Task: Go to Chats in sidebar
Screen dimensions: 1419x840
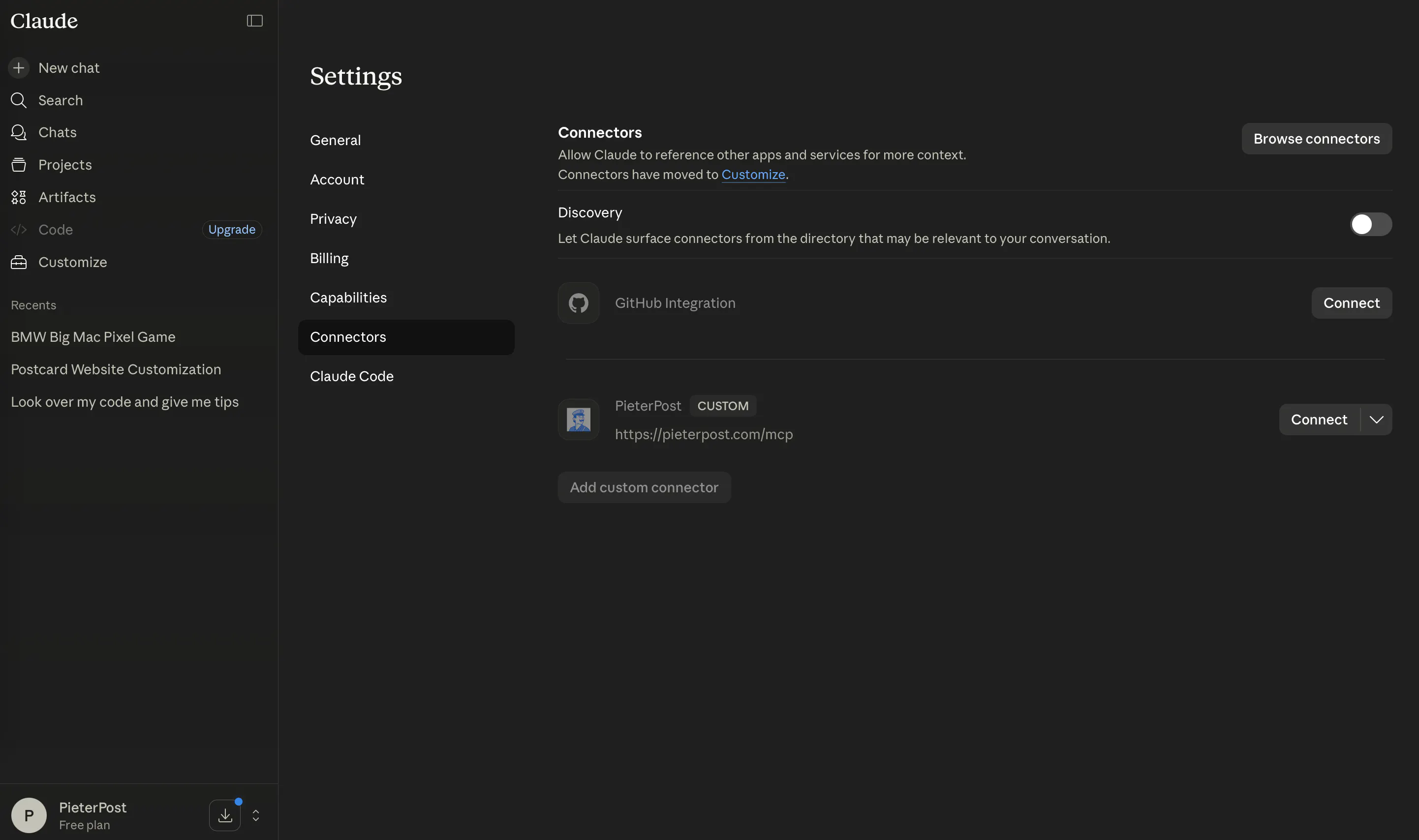Action: click(57, 132)
